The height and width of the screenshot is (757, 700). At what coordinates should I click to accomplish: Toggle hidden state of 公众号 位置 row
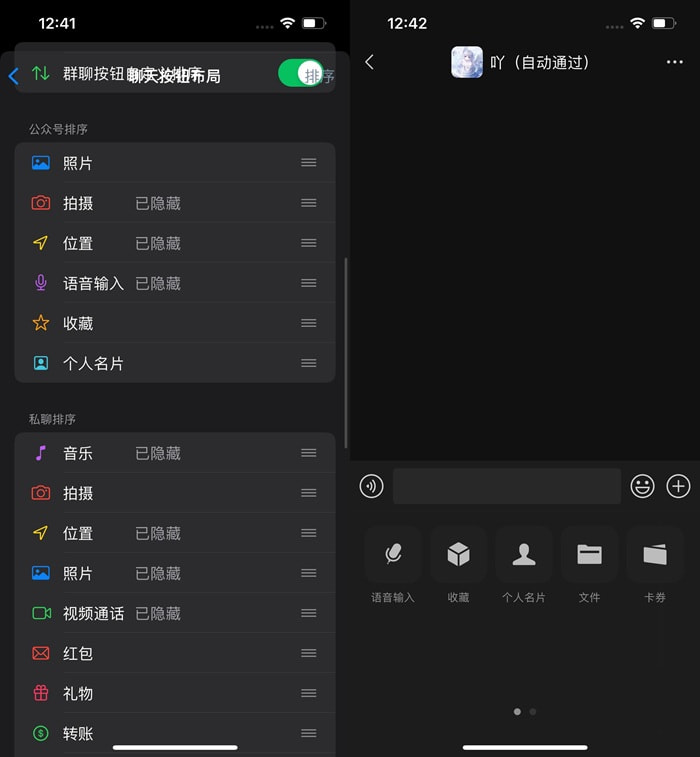158,243
